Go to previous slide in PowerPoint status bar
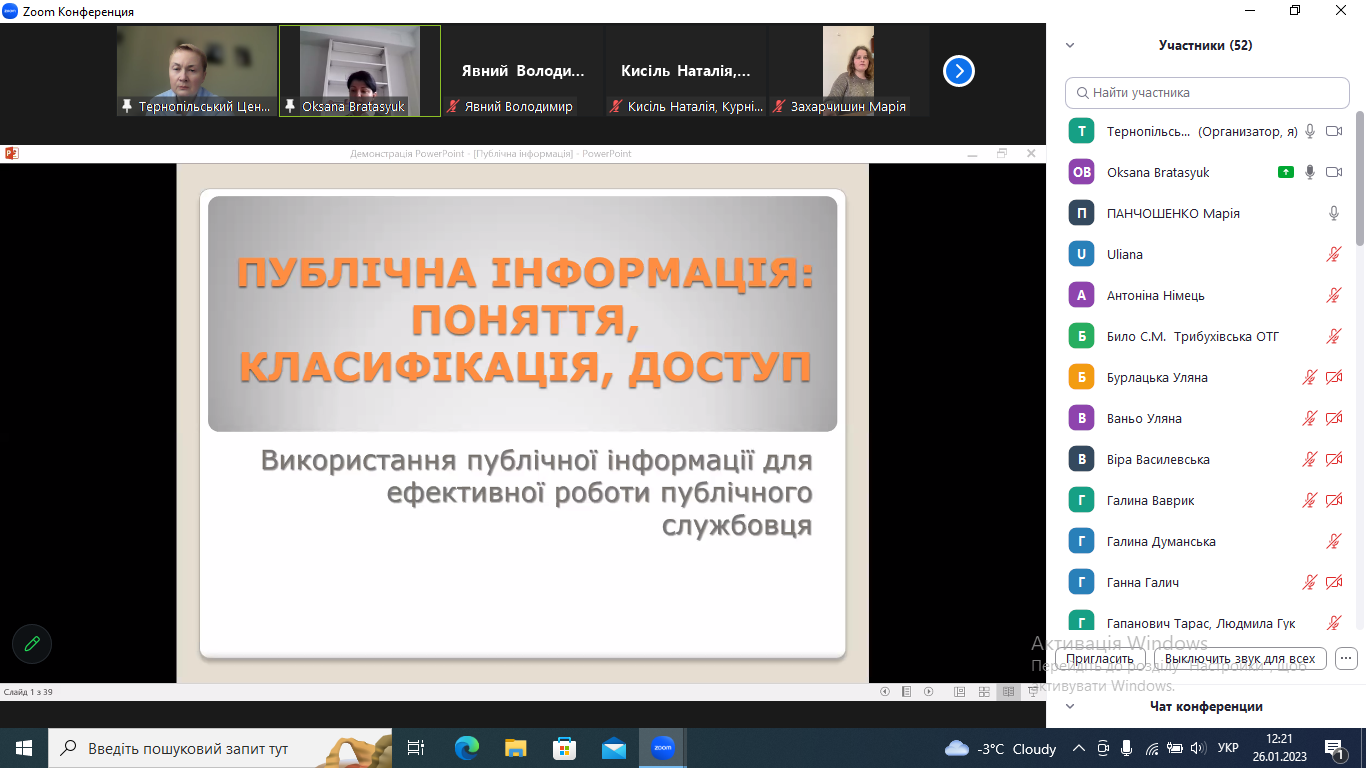Viewport: 1366px width, 768px height. [884, 692]
